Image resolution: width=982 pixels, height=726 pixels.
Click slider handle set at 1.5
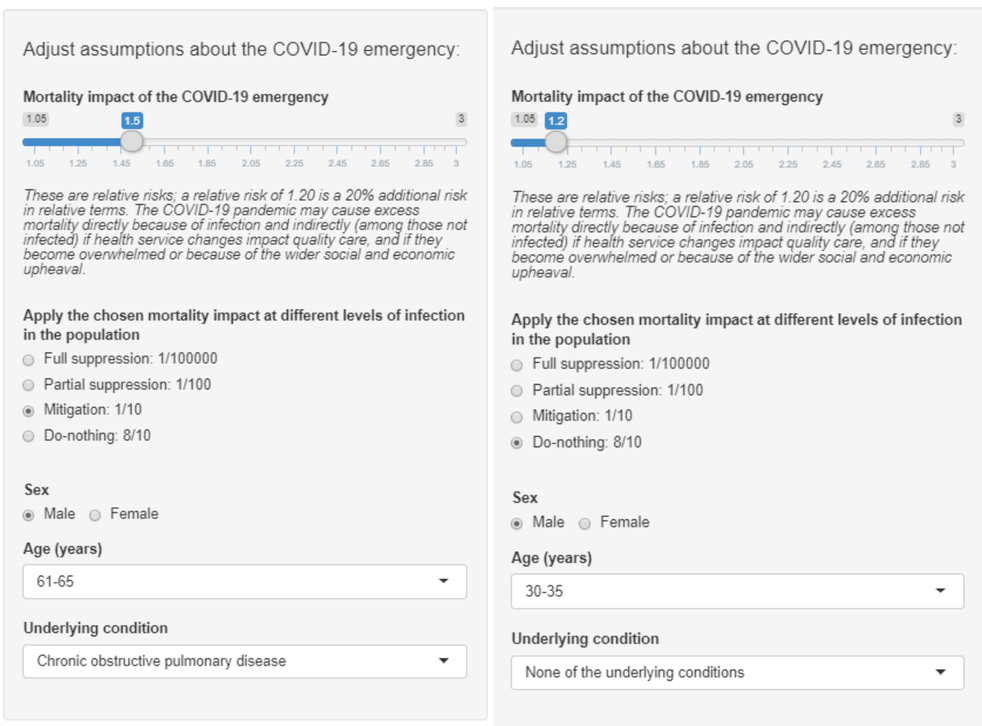point(131,142)
